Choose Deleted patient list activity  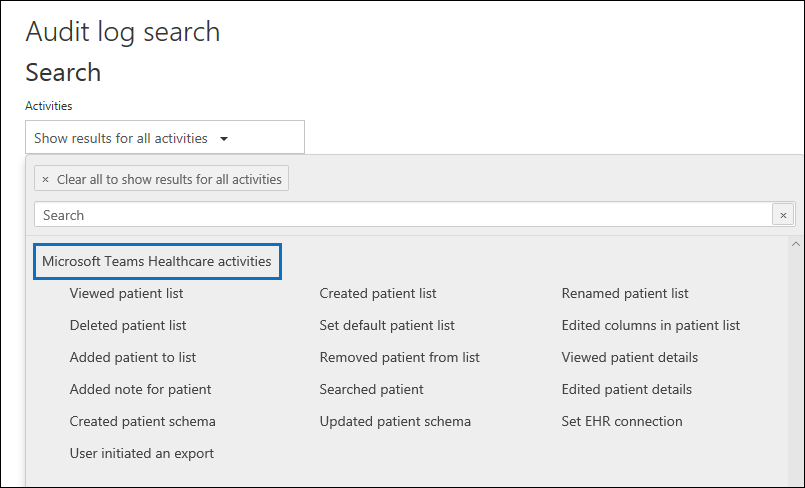128,325
